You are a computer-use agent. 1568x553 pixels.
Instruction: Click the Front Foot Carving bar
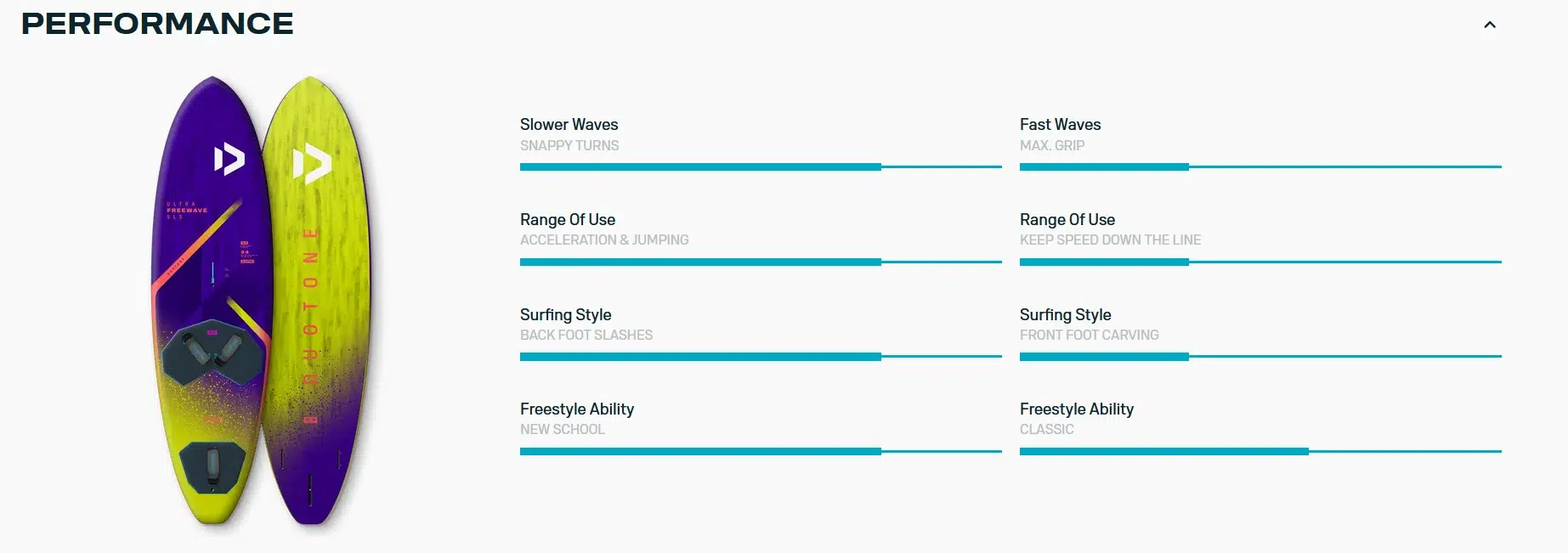point(1260,357)
